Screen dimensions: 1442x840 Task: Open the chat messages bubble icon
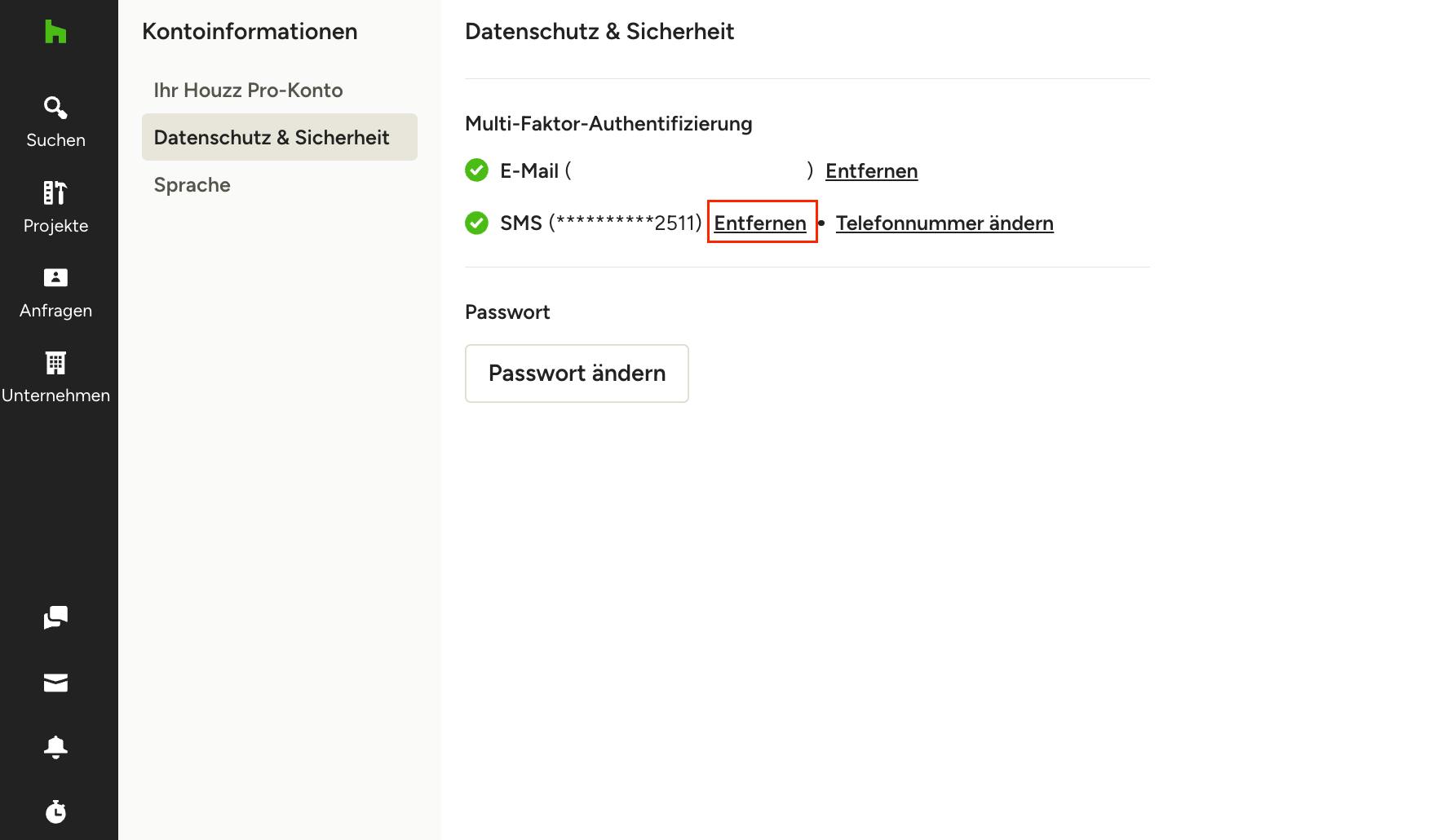pyautogui.click(x=55, y=617)
